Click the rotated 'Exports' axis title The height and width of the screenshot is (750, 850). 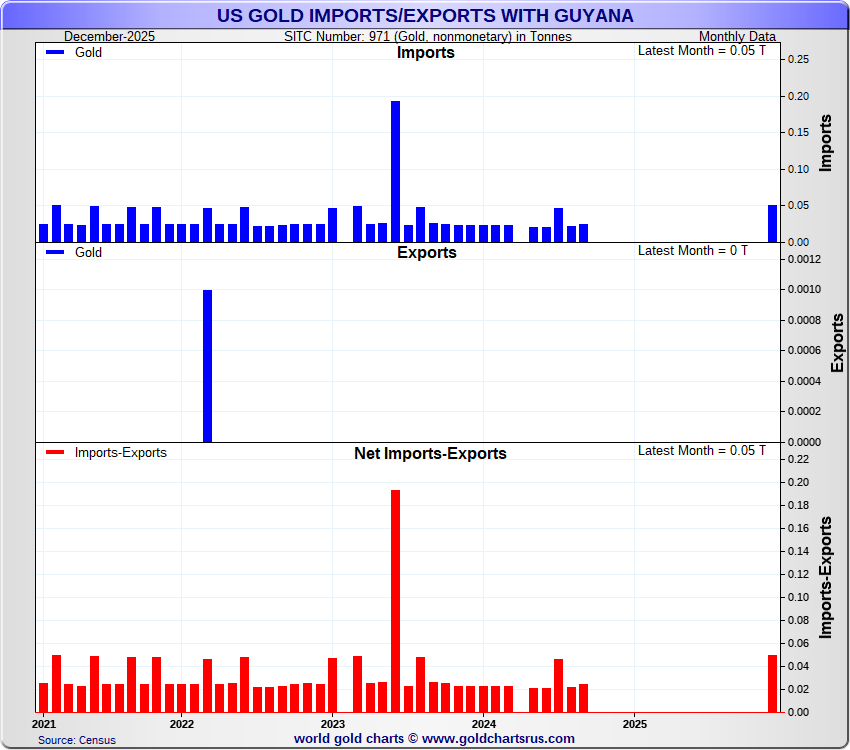click(838, 342)
